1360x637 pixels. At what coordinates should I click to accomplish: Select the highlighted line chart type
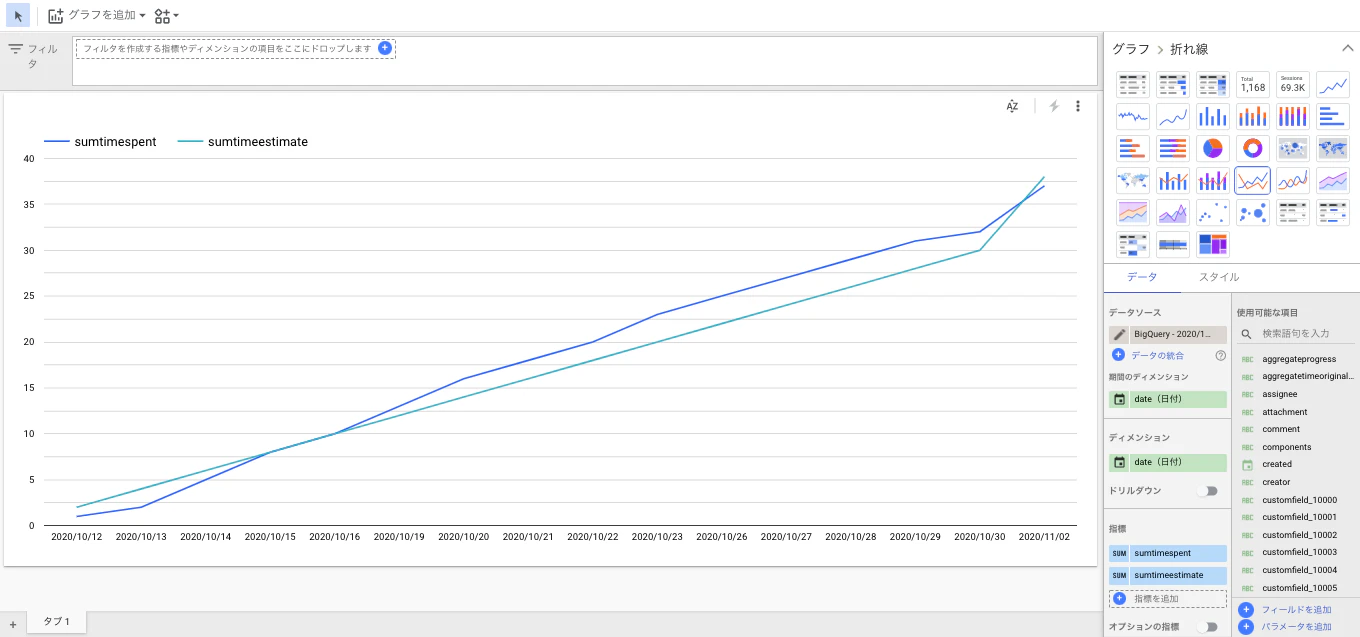(x=1253, y=180)
